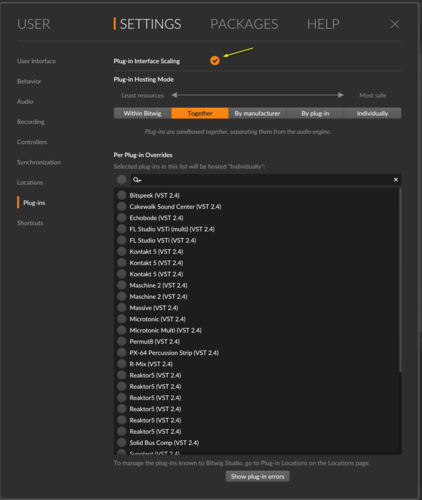Image resolution: width=422 pixels, height=500 pixels.
Task: Open the SETTINGS tab
Action: 150,24
